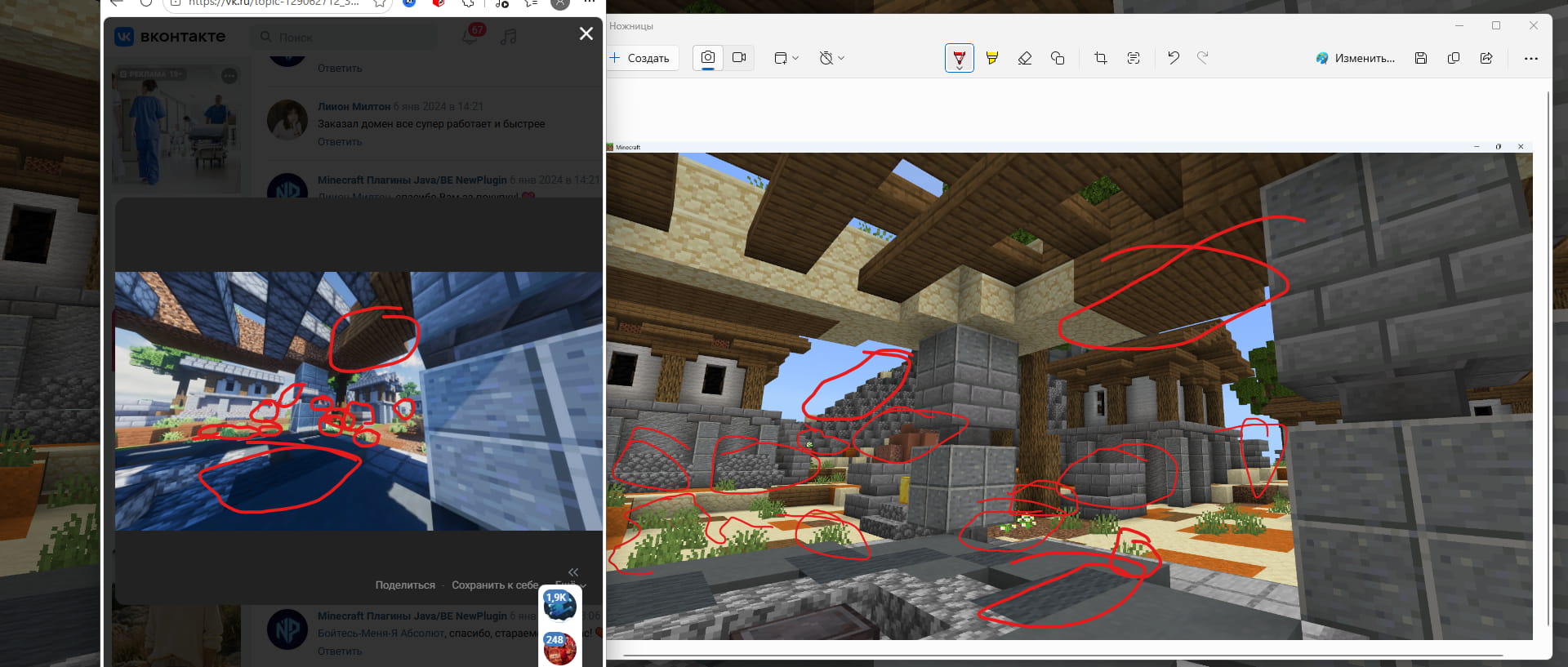The width and height of the screenshot is (1568, 667).
Task: Open the three-dots See more menu
Action: pos(1531,58)
